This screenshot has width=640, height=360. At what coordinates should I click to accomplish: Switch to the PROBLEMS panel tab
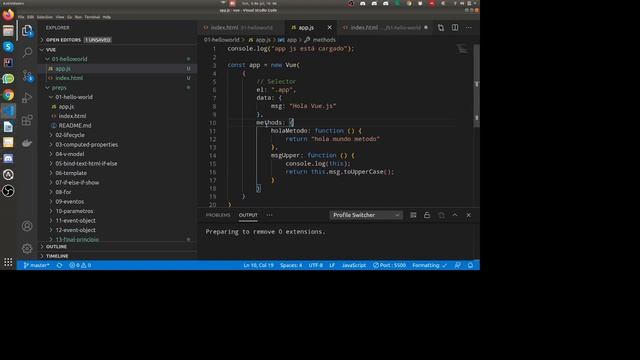[x=218, y=215]
